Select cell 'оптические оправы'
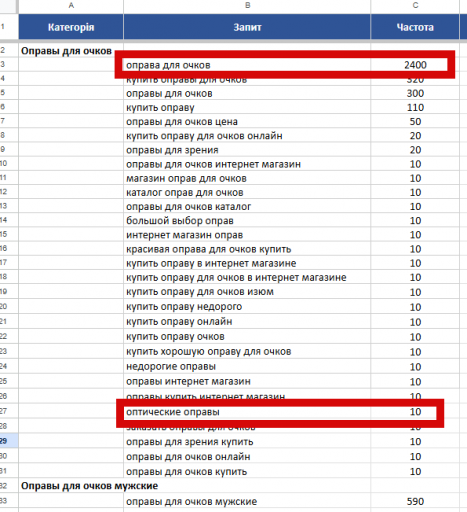The width and height of the screenshot is (467, 512). pos(247,412)
